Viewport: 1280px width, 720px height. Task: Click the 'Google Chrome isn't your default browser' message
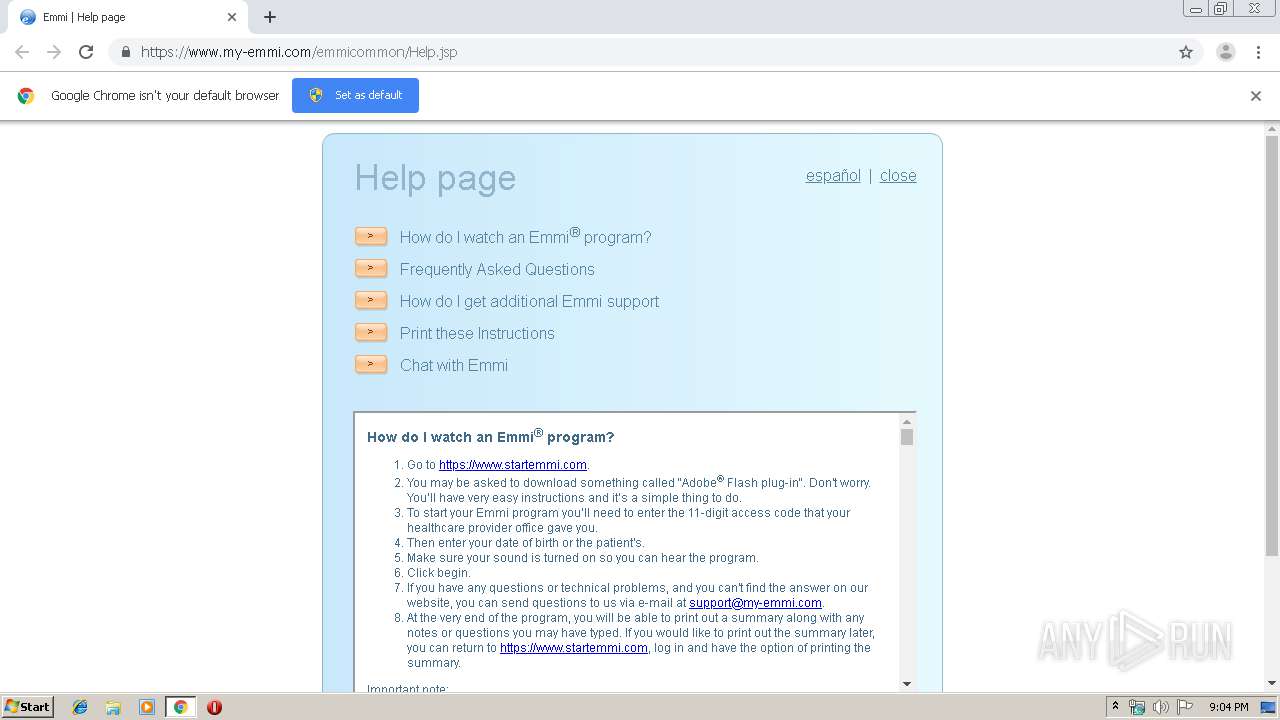(165, 96)
